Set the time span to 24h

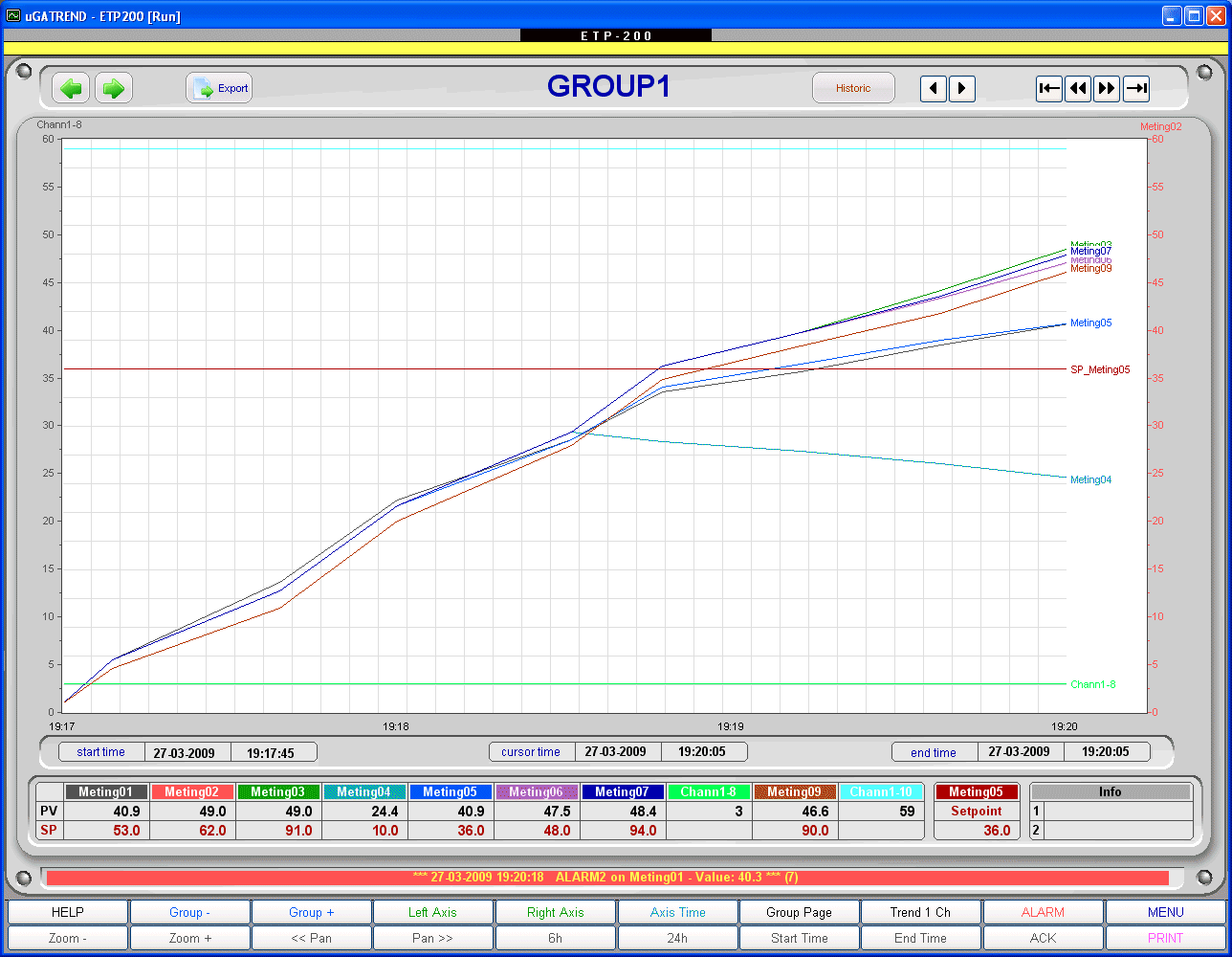[x=677, y=938]
